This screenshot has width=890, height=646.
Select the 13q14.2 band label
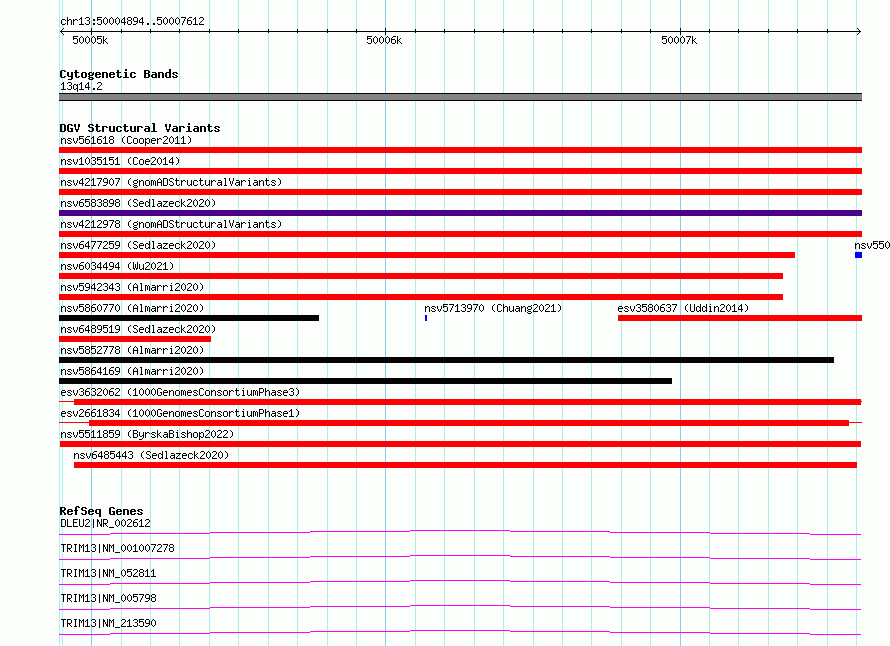(81, 86)
